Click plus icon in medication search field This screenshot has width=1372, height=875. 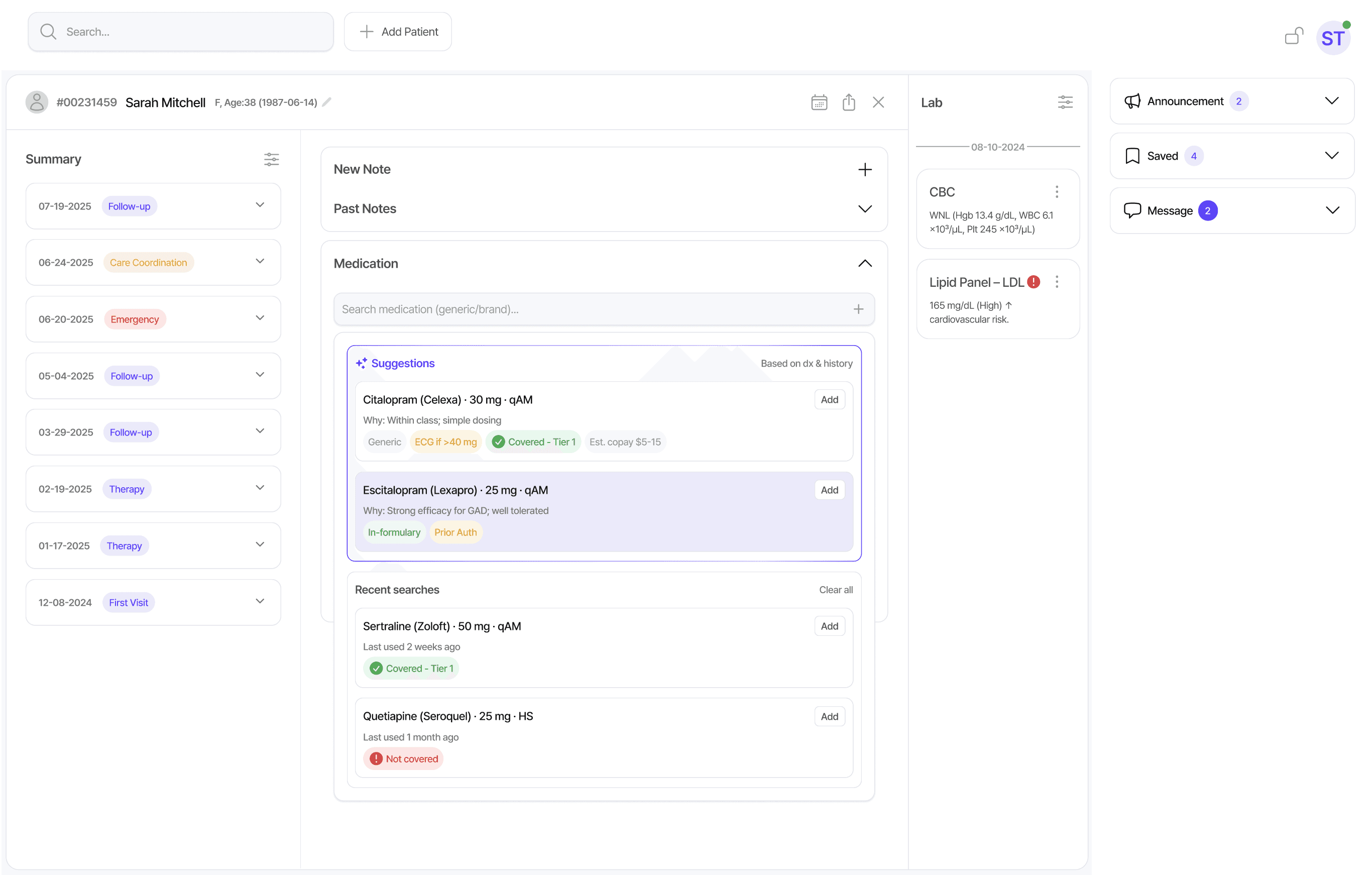click(858, 309)
